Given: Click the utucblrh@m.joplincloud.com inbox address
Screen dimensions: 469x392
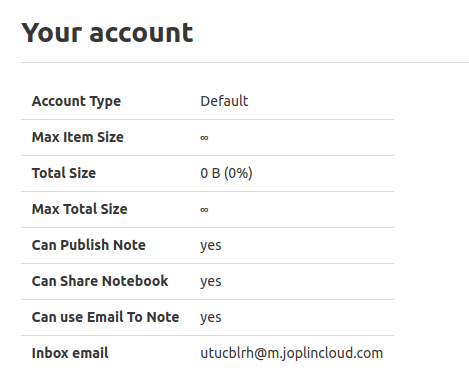Looking at the screenshot, I should click(292, 353).
